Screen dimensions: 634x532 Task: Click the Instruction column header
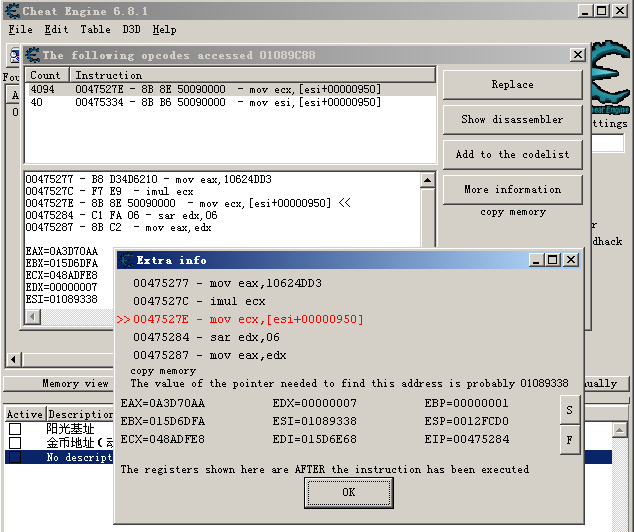253,75
